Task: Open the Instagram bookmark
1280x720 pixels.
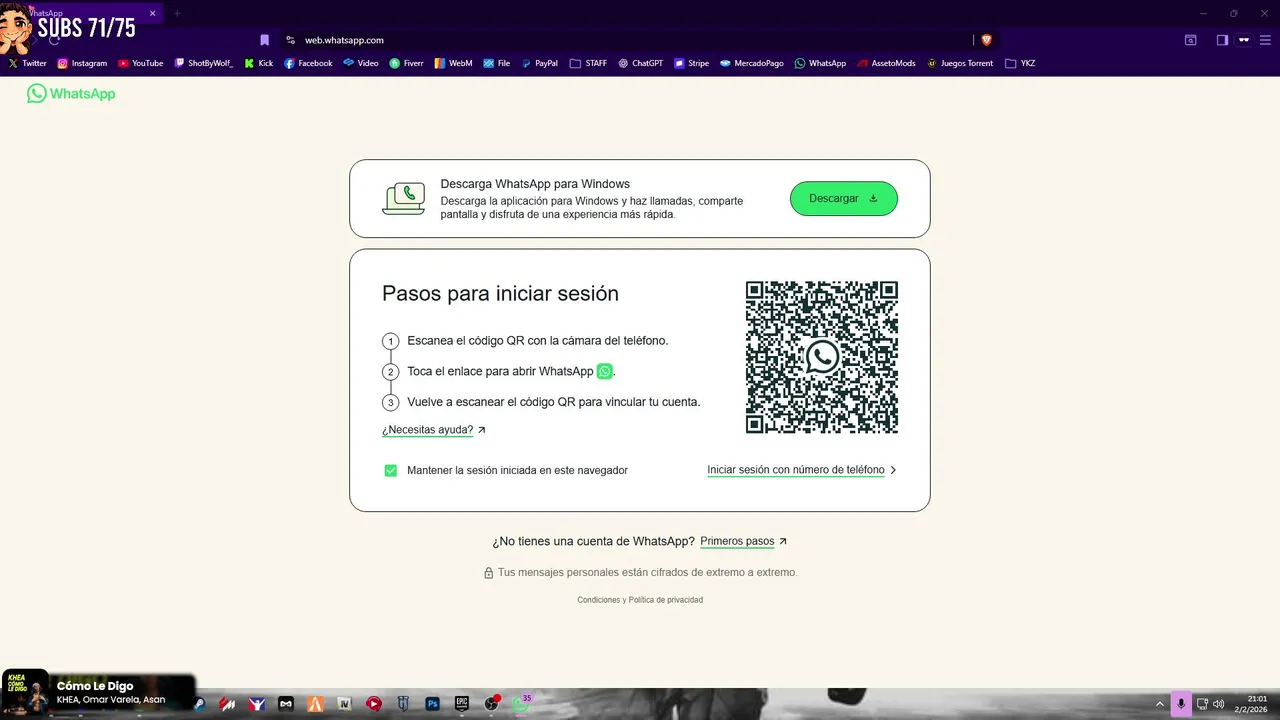Action: [82, 63]
